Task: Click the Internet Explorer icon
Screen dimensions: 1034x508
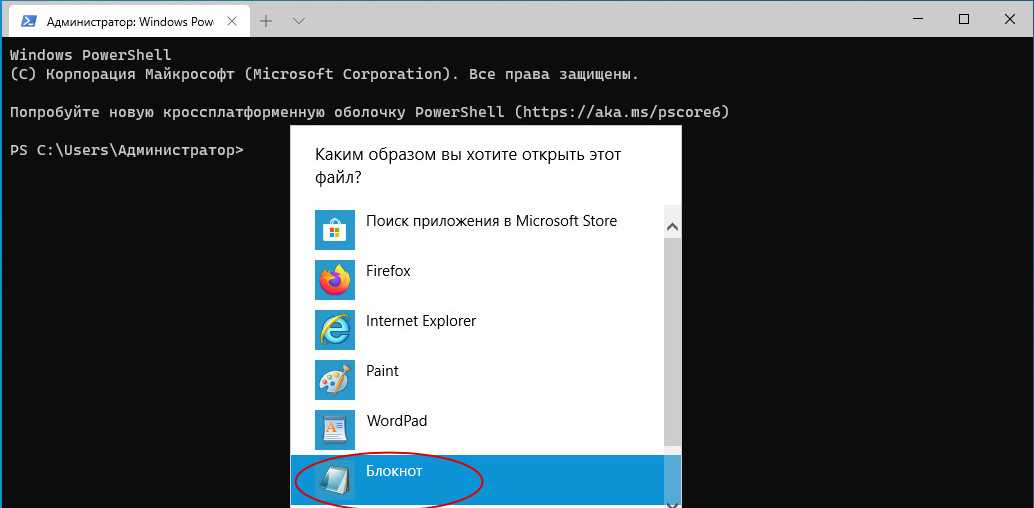Action: click(x=335, y=330)
